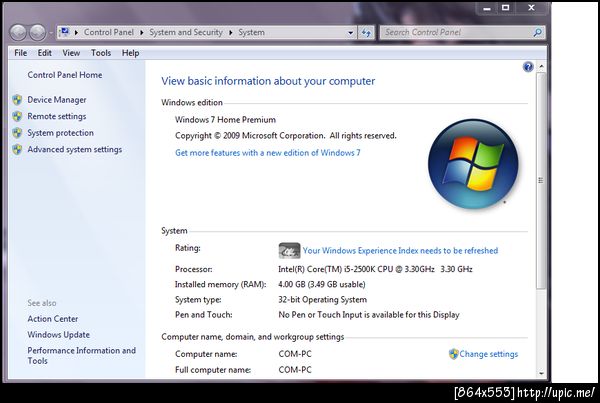Refresh the System page via refresh icon

[366, 33]
